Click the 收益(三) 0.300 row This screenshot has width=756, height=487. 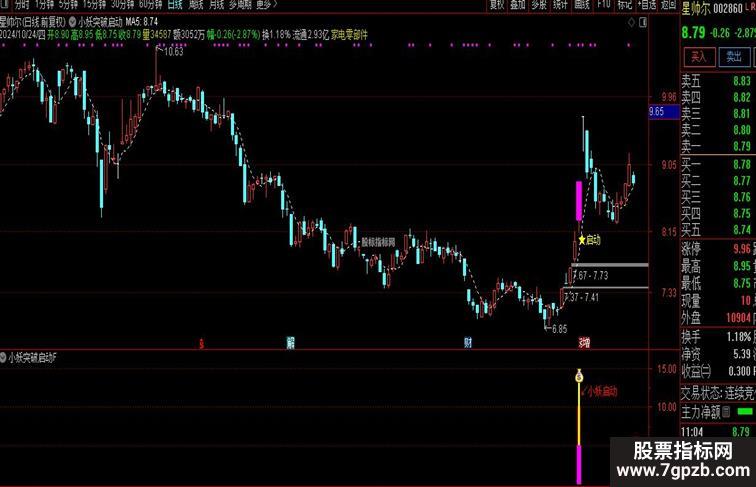point(718,371)
